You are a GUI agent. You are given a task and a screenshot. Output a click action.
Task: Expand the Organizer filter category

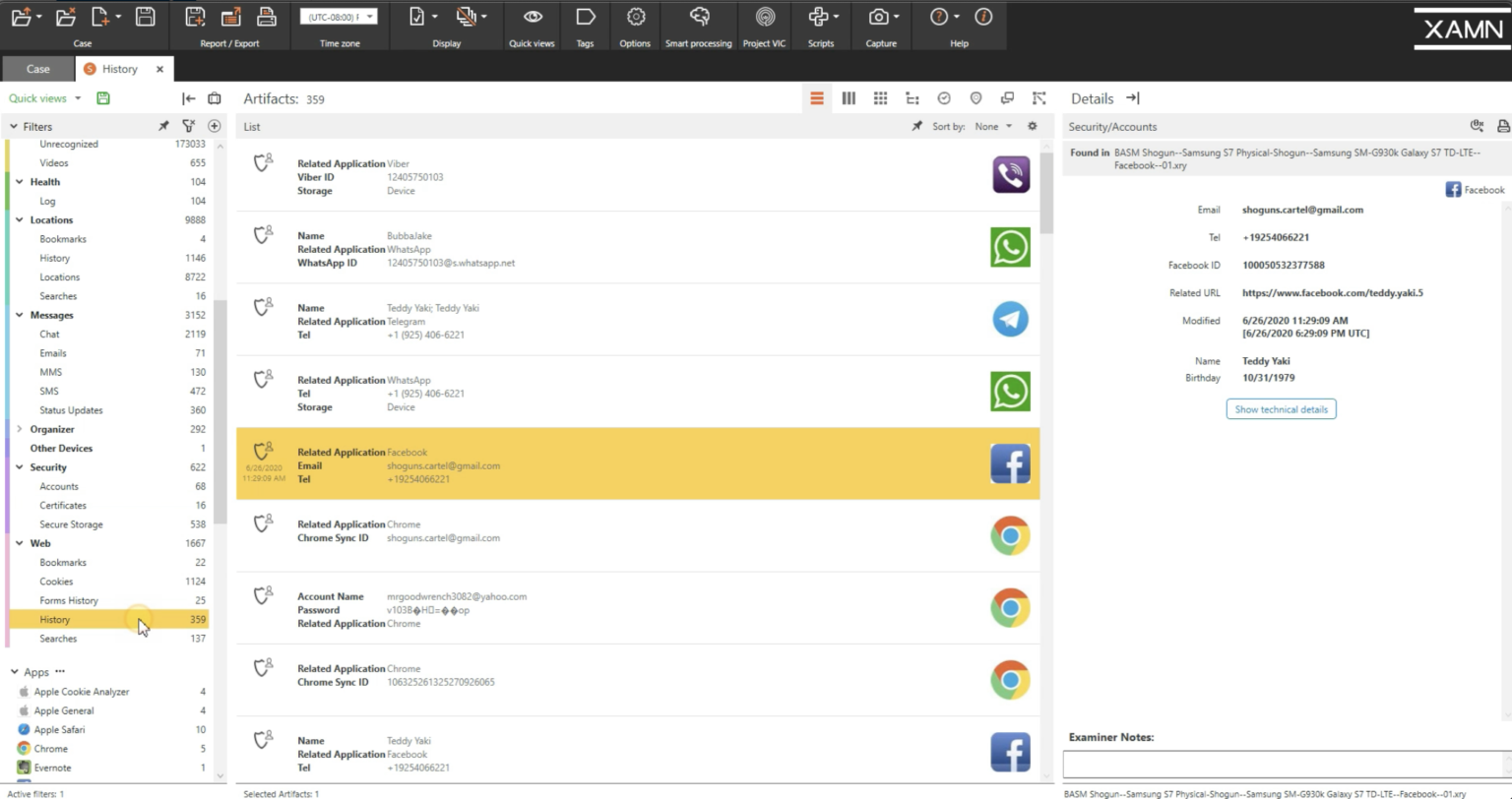click(x=18, y=429)
